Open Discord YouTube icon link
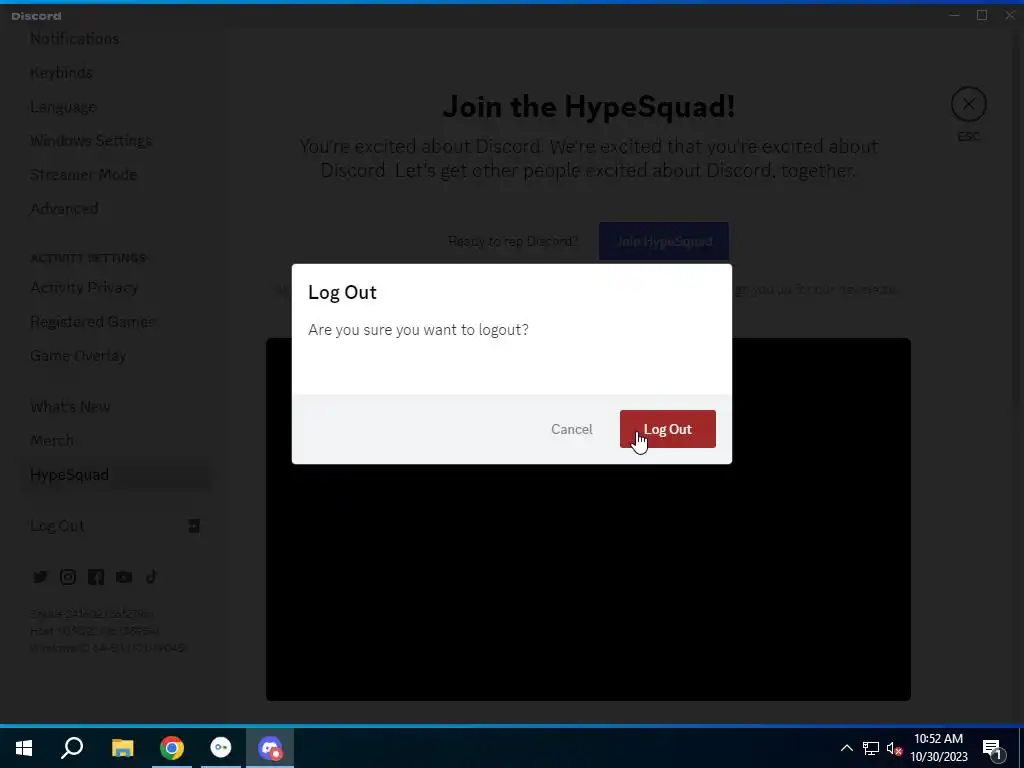Image resolution: width=1024 pixels, height=768 pixels. click(x=124, y=577)
